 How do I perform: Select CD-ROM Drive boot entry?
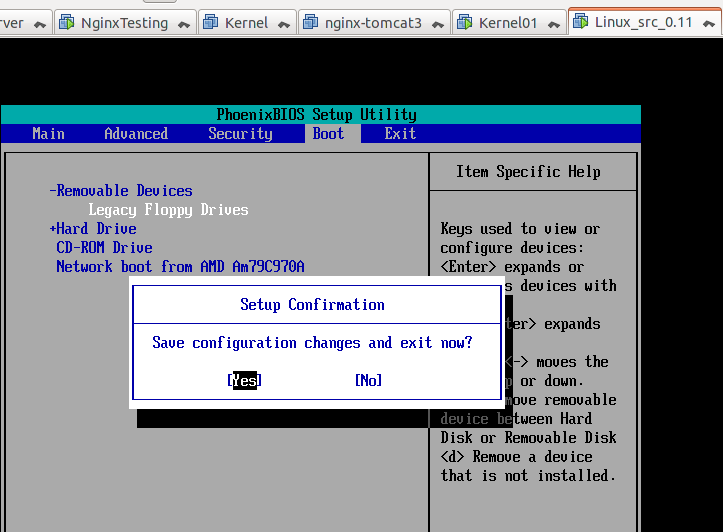point(104,248)
